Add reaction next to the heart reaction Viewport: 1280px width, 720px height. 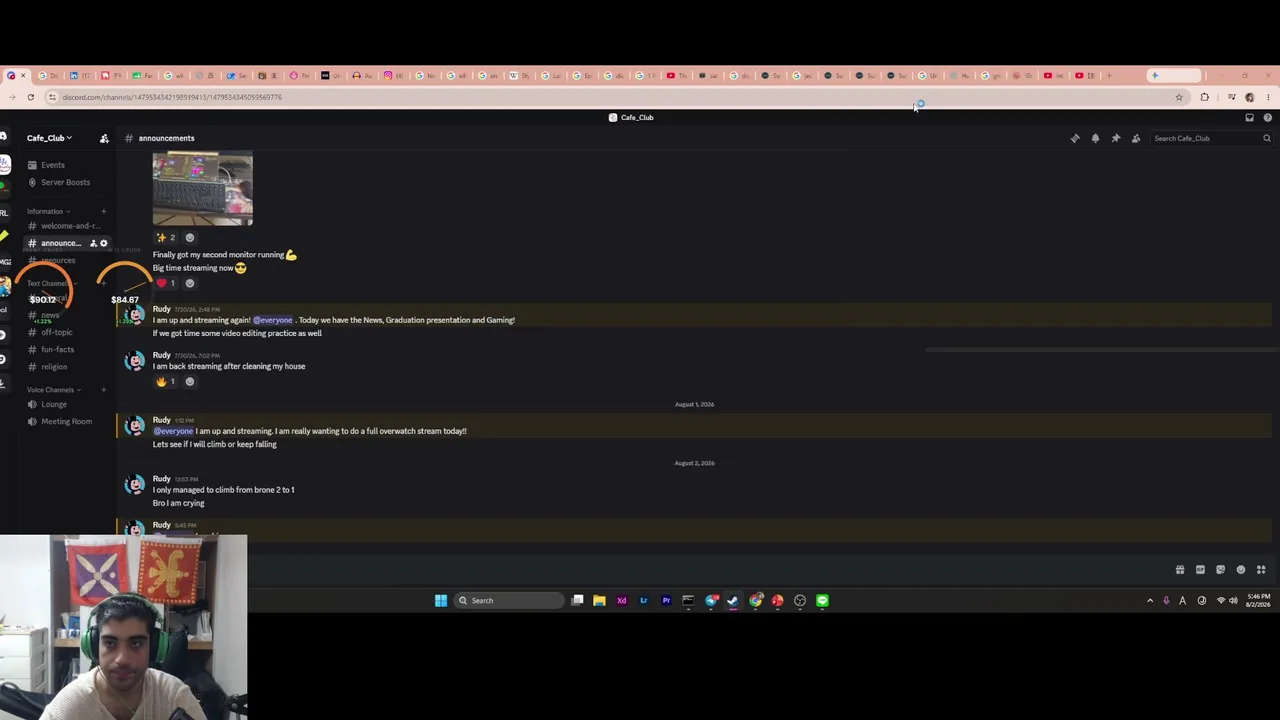(190, 283)
